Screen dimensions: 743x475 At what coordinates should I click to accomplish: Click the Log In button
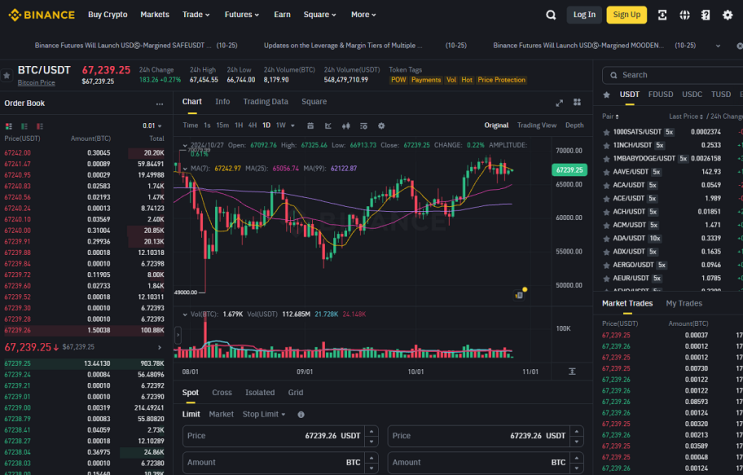point(584,15)
